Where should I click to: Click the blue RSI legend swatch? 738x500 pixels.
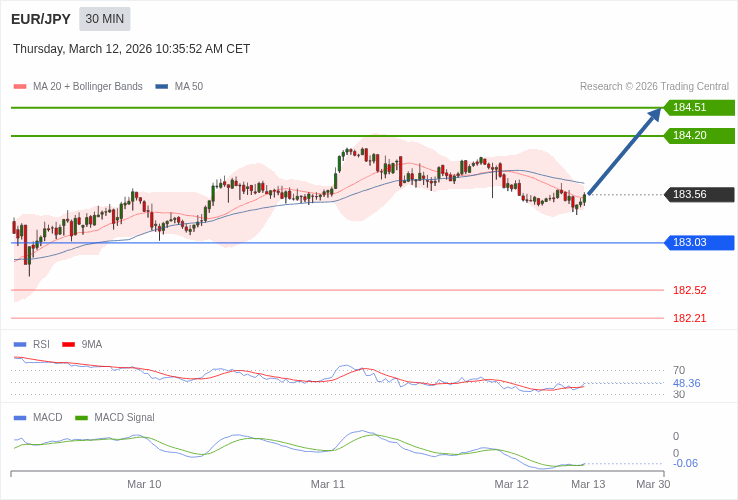[x=20, y=345]
